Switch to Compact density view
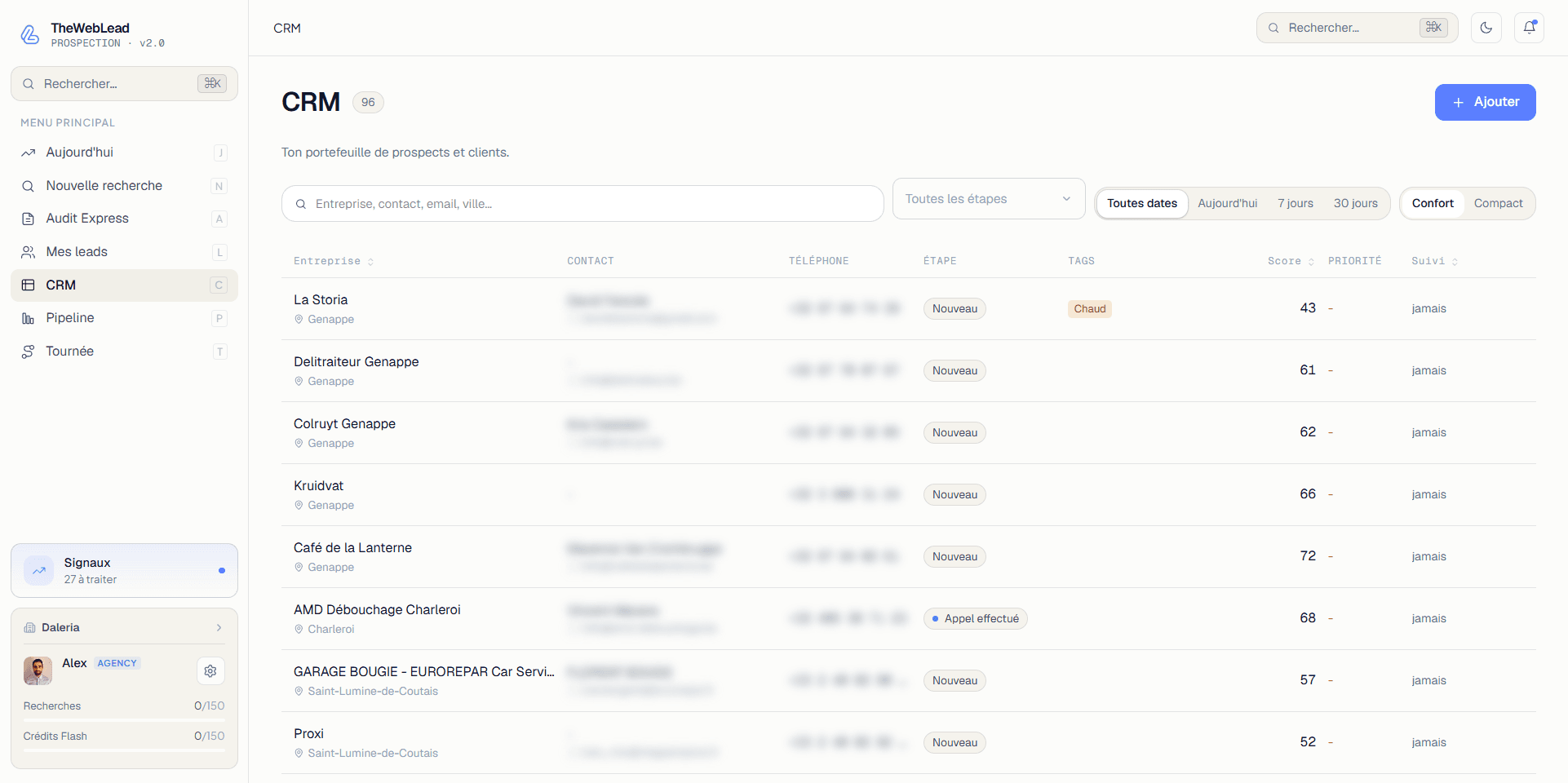Screen dimensions: 1568x783 coord(1499,203)
